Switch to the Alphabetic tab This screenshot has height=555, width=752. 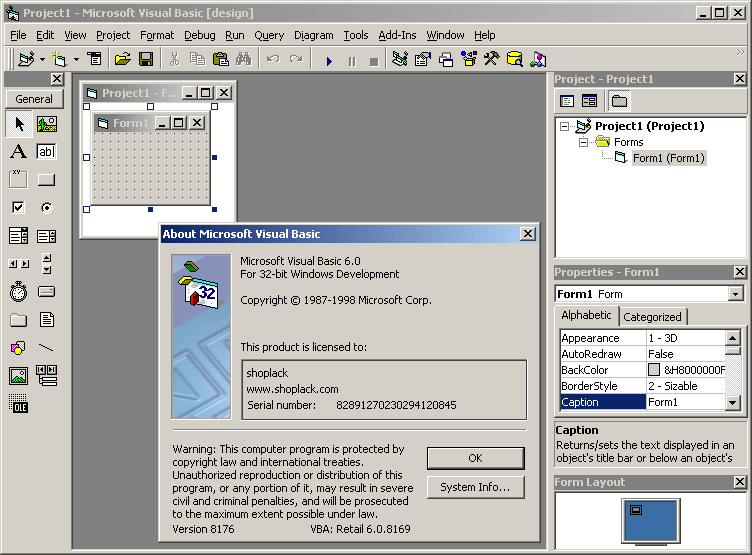586,315
